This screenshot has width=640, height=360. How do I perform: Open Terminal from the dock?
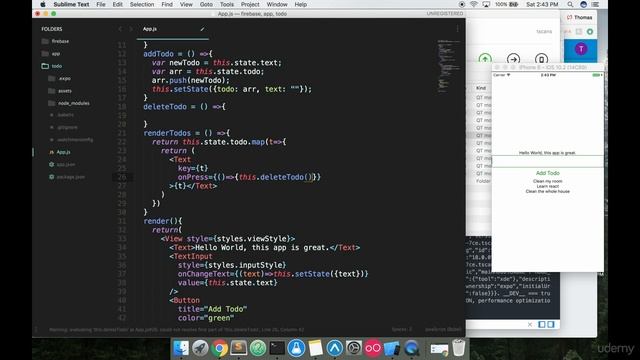[x=277, y=348]
